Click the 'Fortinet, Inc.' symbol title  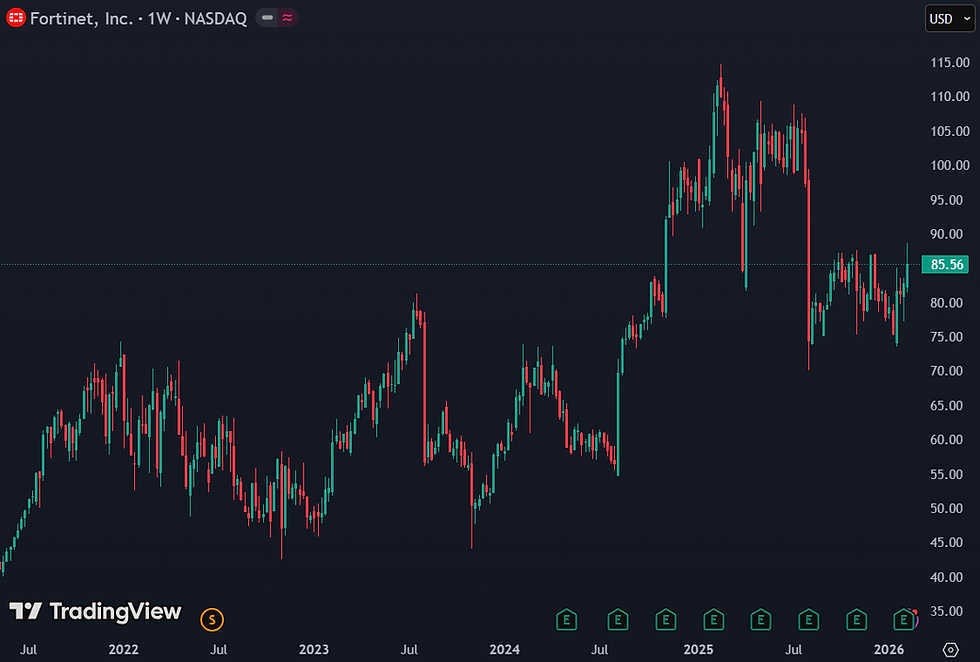(81, 18)
